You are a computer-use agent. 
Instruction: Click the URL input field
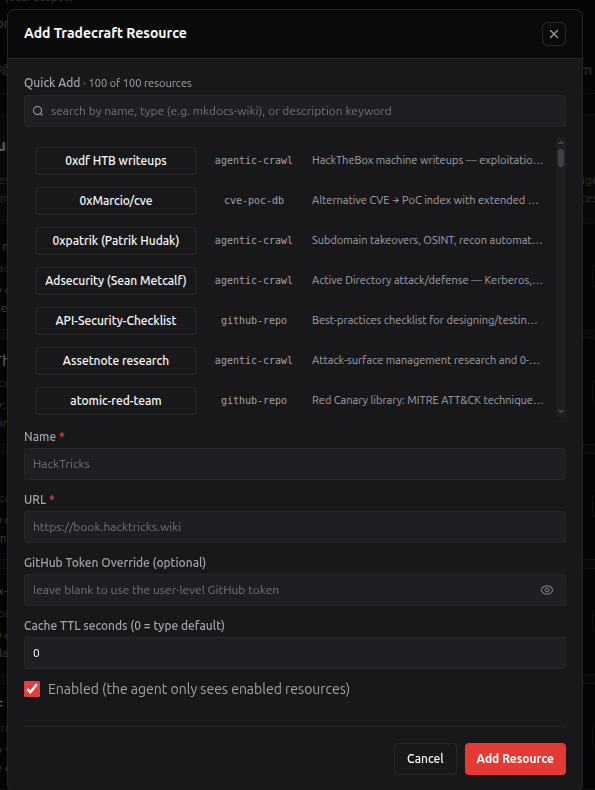tap(295, 527)
